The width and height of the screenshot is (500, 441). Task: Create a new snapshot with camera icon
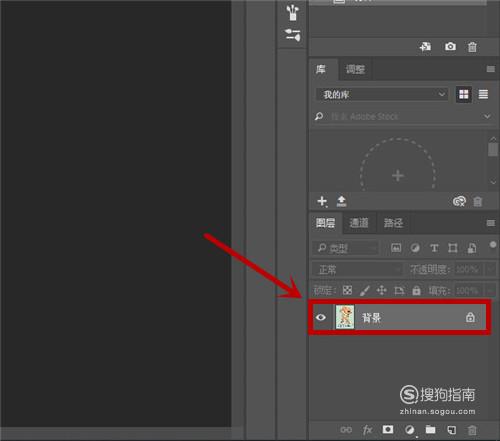[x=450, y=47]
